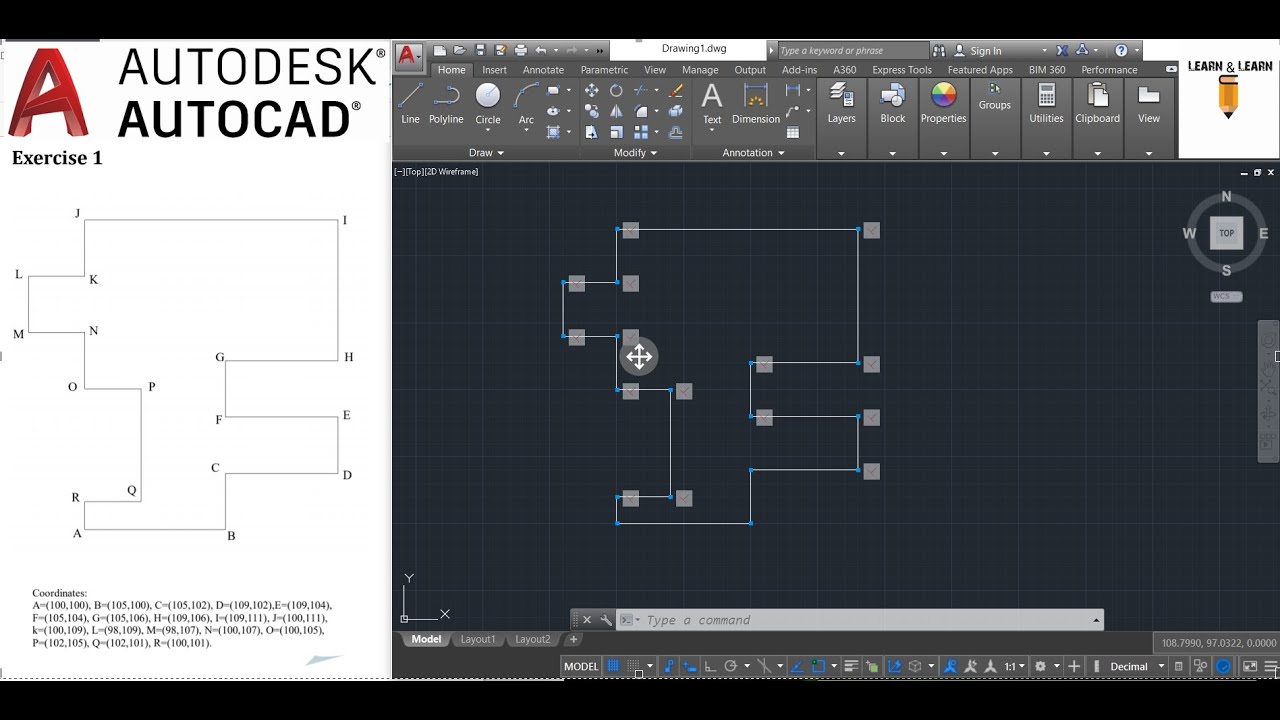
Task: Click the customize wrench icon on command line
Action: (x=606, y=620)
